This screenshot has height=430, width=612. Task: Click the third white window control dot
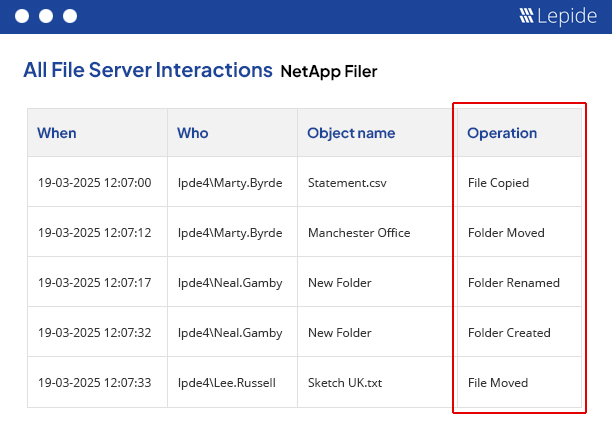(x=70, y=16)
